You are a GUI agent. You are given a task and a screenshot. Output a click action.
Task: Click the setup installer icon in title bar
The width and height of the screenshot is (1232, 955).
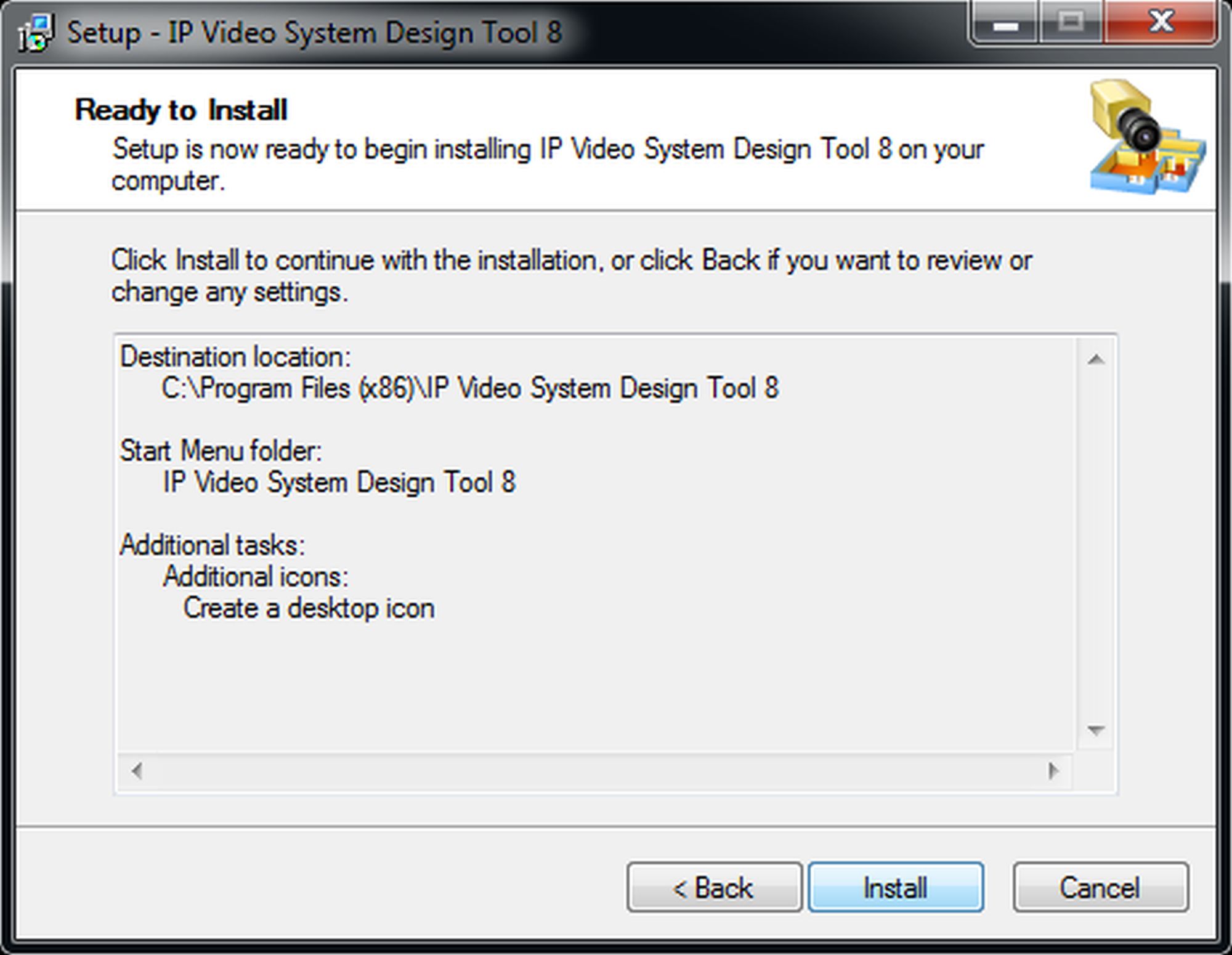35,33
